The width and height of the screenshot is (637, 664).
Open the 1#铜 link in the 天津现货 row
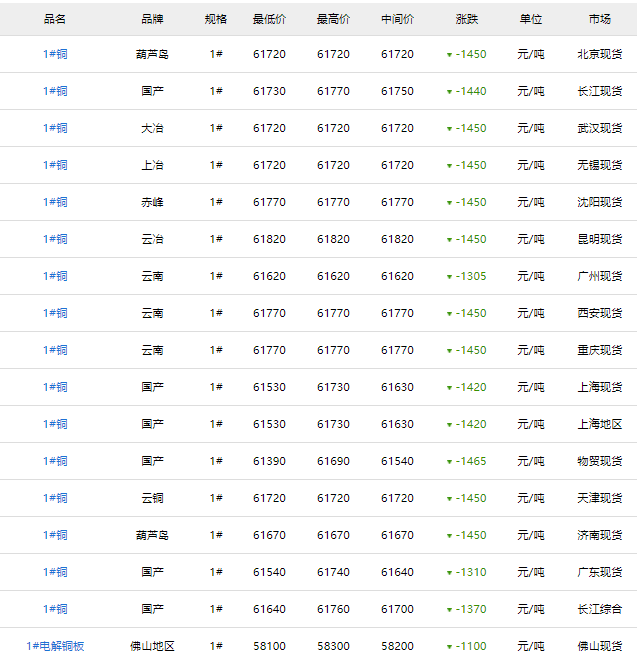pyautogui.click(x=55, y=498)
